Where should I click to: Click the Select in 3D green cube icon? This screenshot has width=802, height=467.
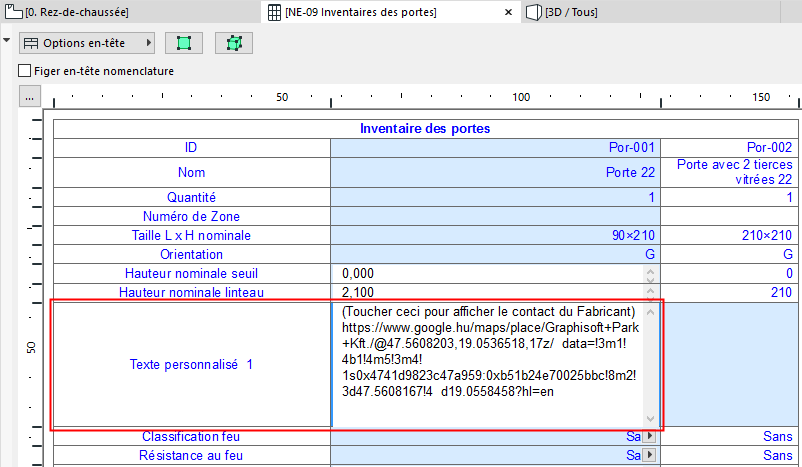pyautogui.click(x=234, y=43)
